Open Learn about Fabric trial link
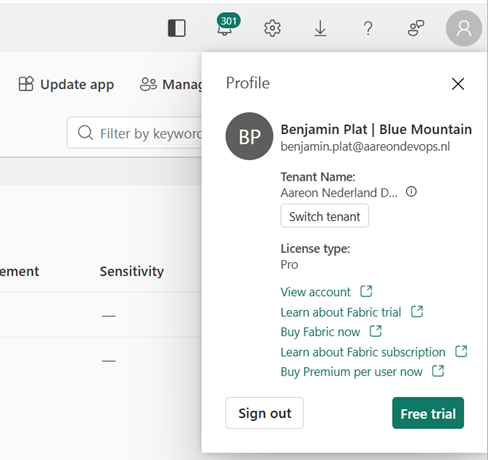 coord(341,312)
